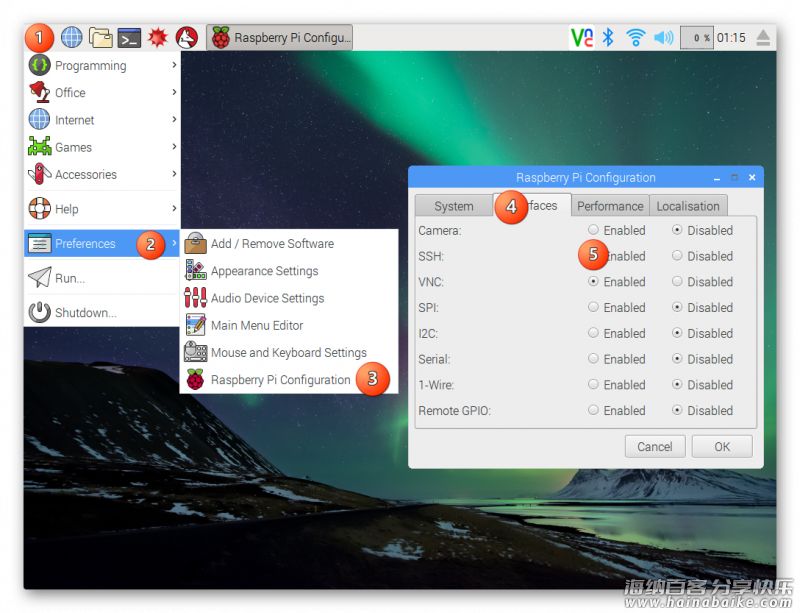The height and width of the screenshot is (613, 800).
Task: Select Disabled for Camera
Action: click(677, 230)
